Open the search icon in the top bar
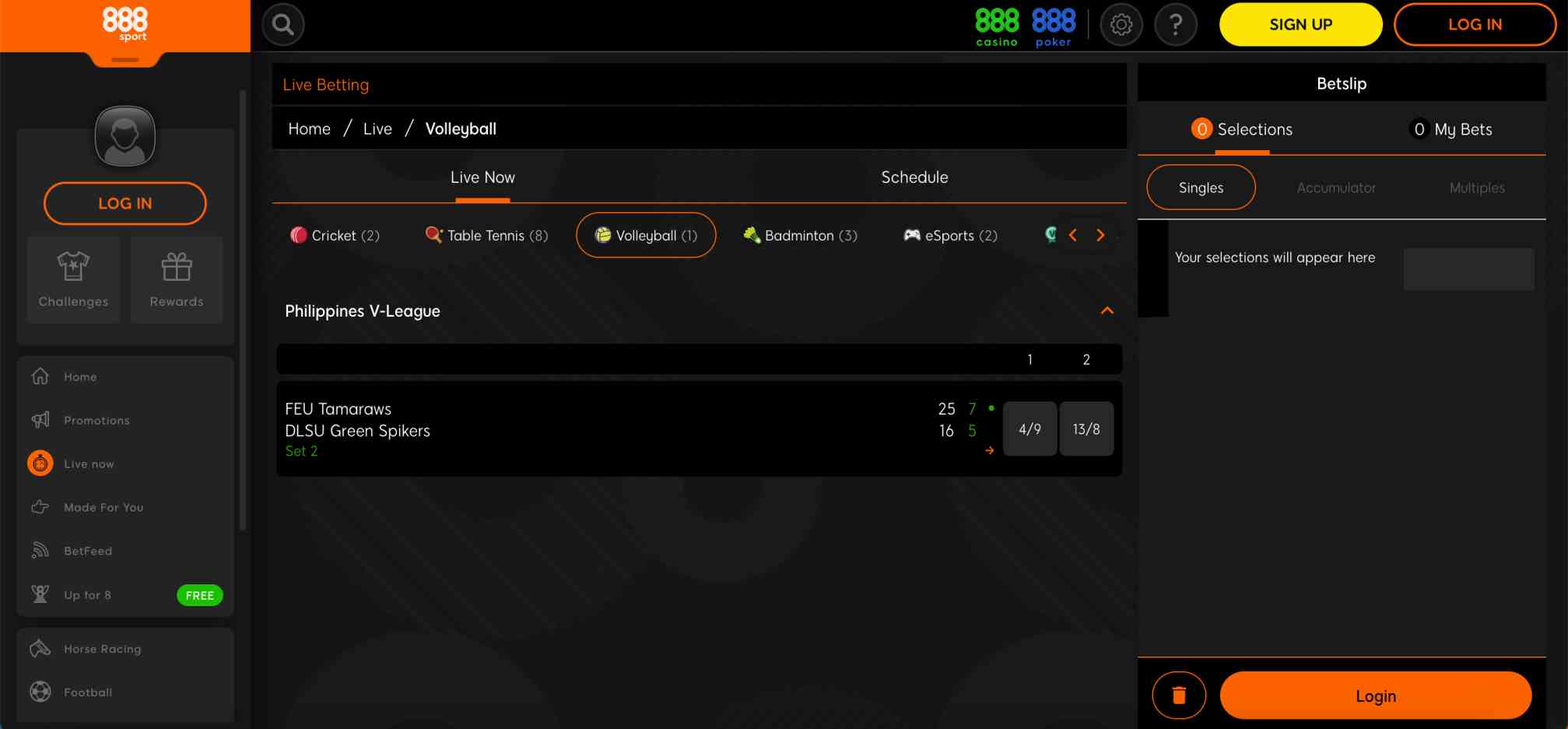This screenshot has height=729, width=1568. (282, 24)
